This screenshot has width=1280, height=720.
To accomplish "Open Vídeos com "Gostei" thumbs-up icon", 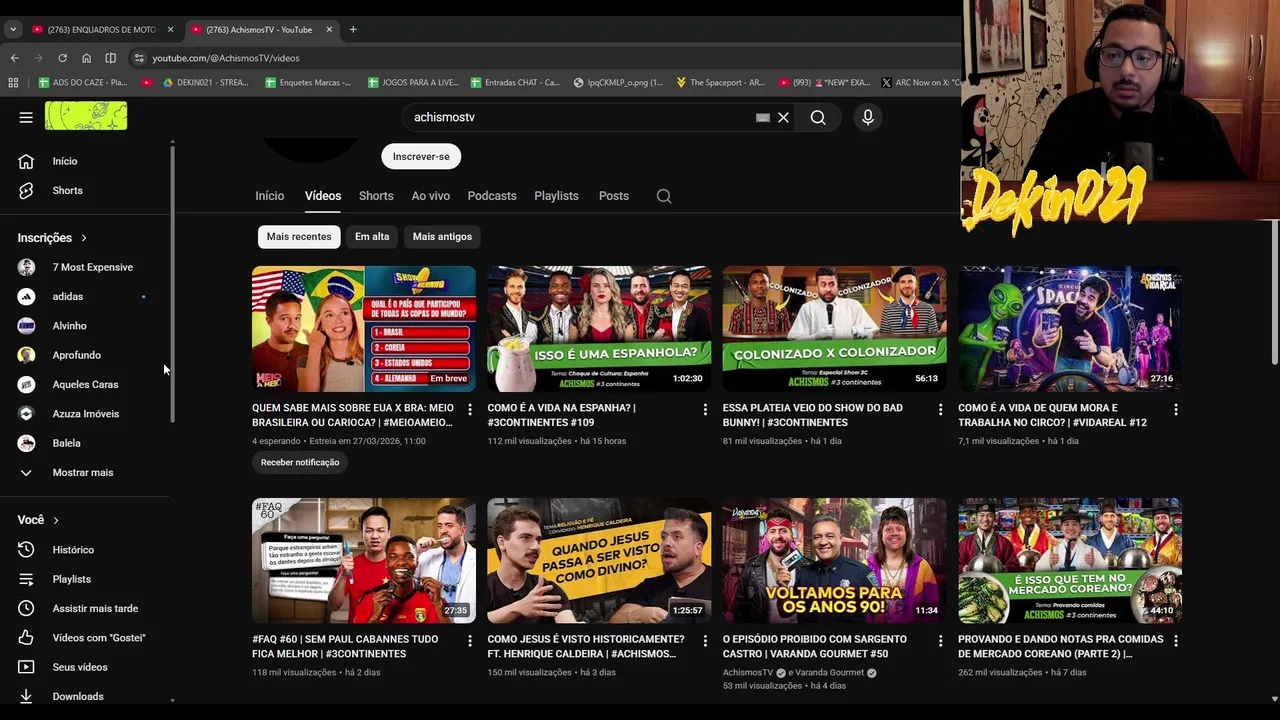I will pos(26,637).
